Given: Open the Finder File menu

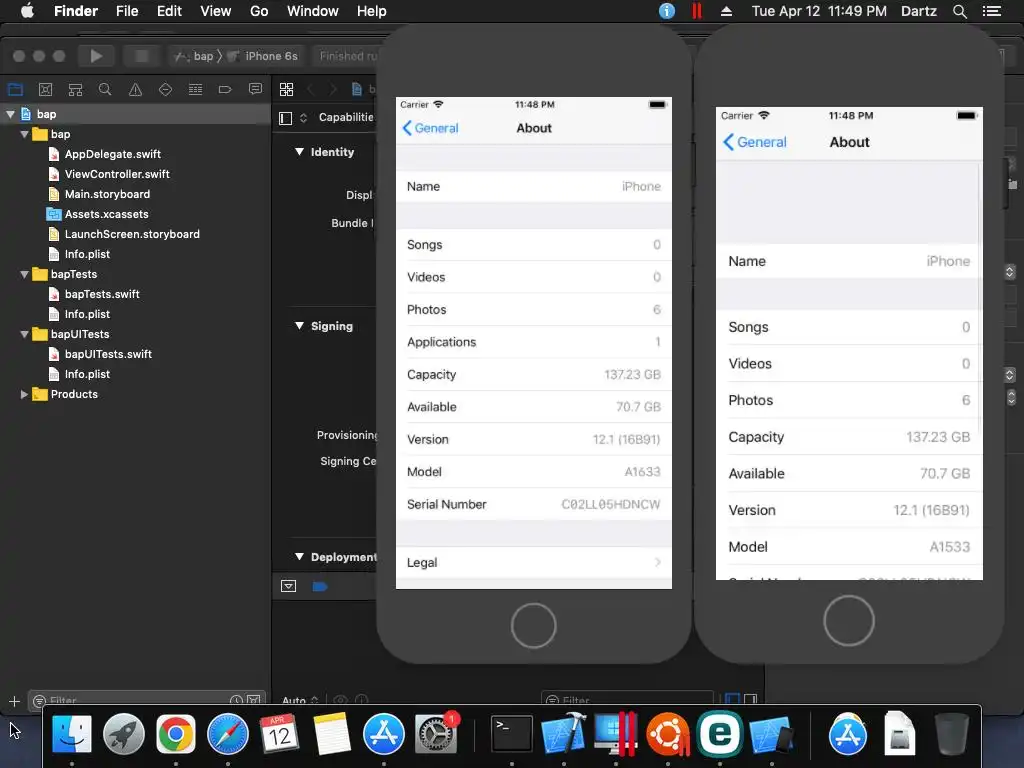Looking at the screenshot, I should [127, 11].
